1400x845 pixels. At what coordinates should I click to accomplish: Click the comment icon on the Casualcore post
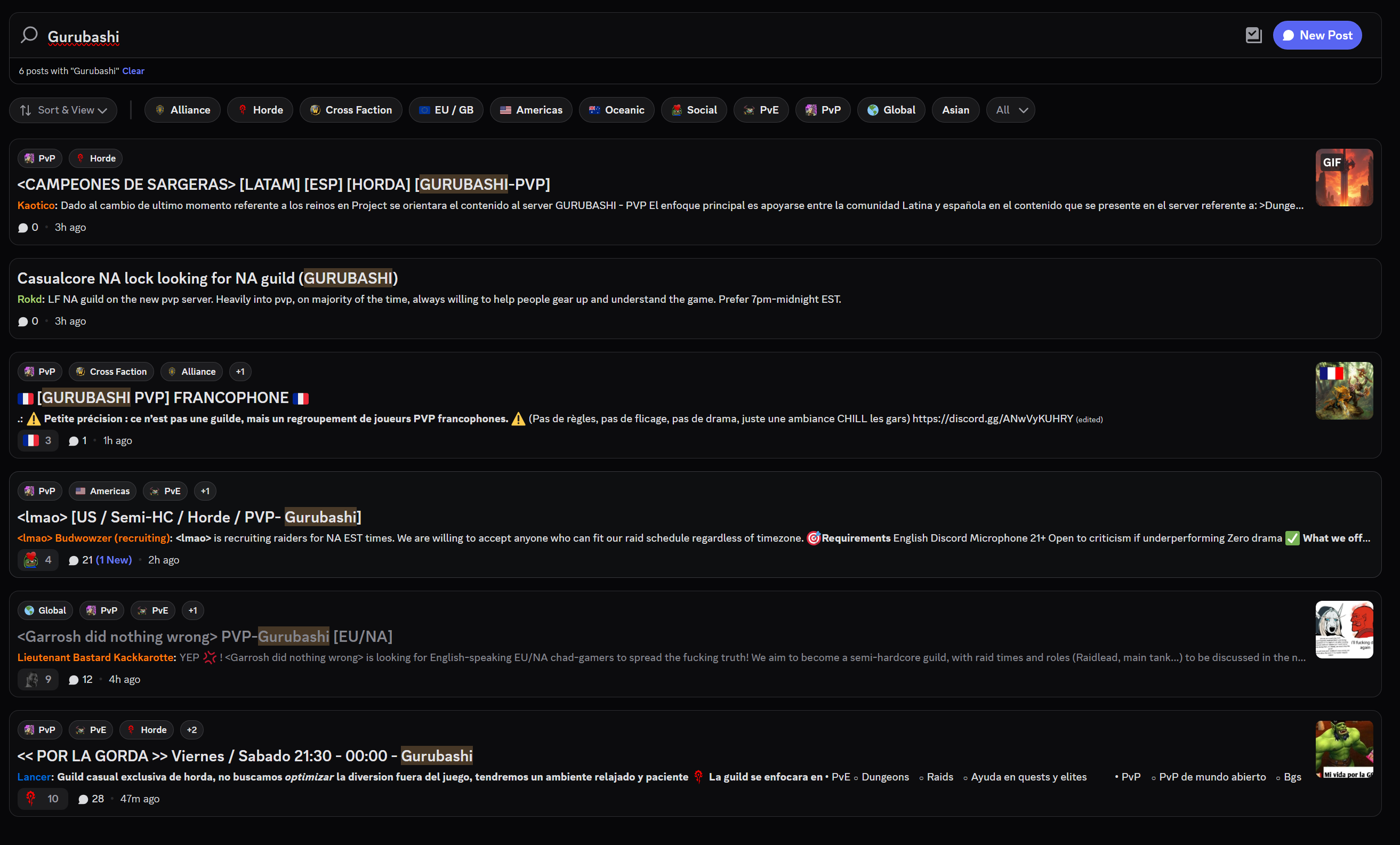point(23,321)
